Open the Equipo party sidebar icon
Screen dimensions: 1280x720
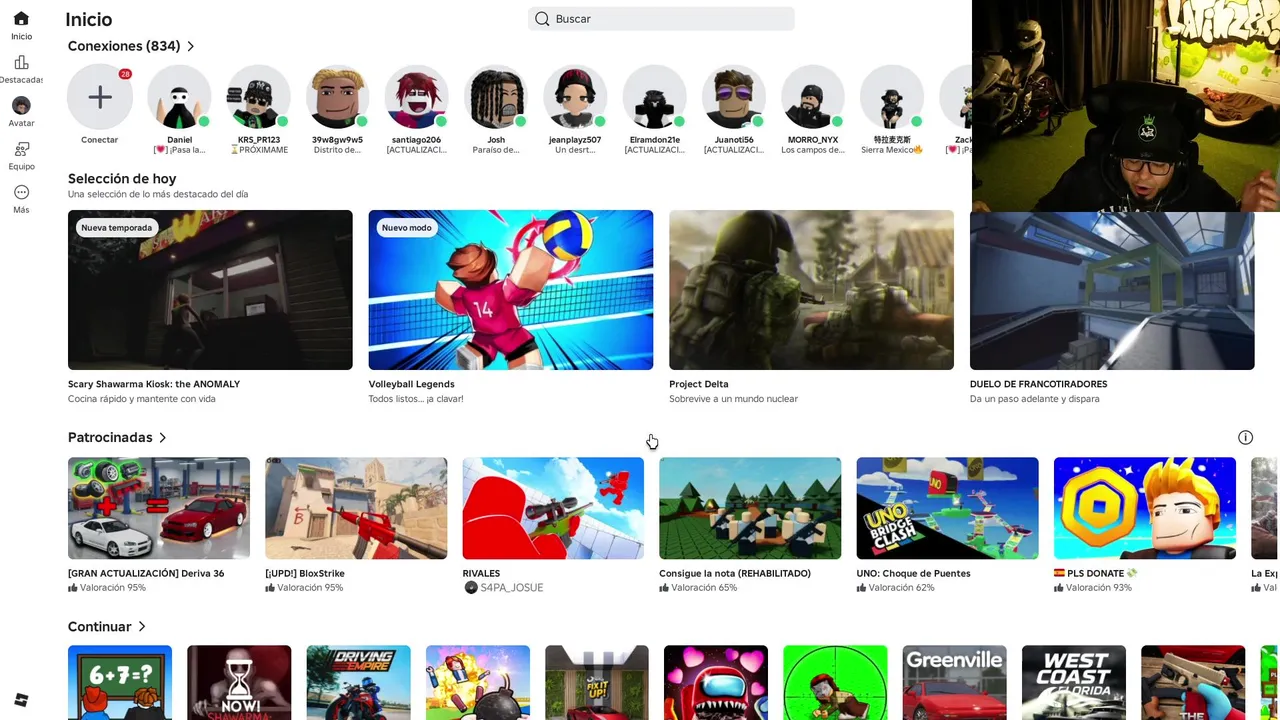tap(21, 149)
